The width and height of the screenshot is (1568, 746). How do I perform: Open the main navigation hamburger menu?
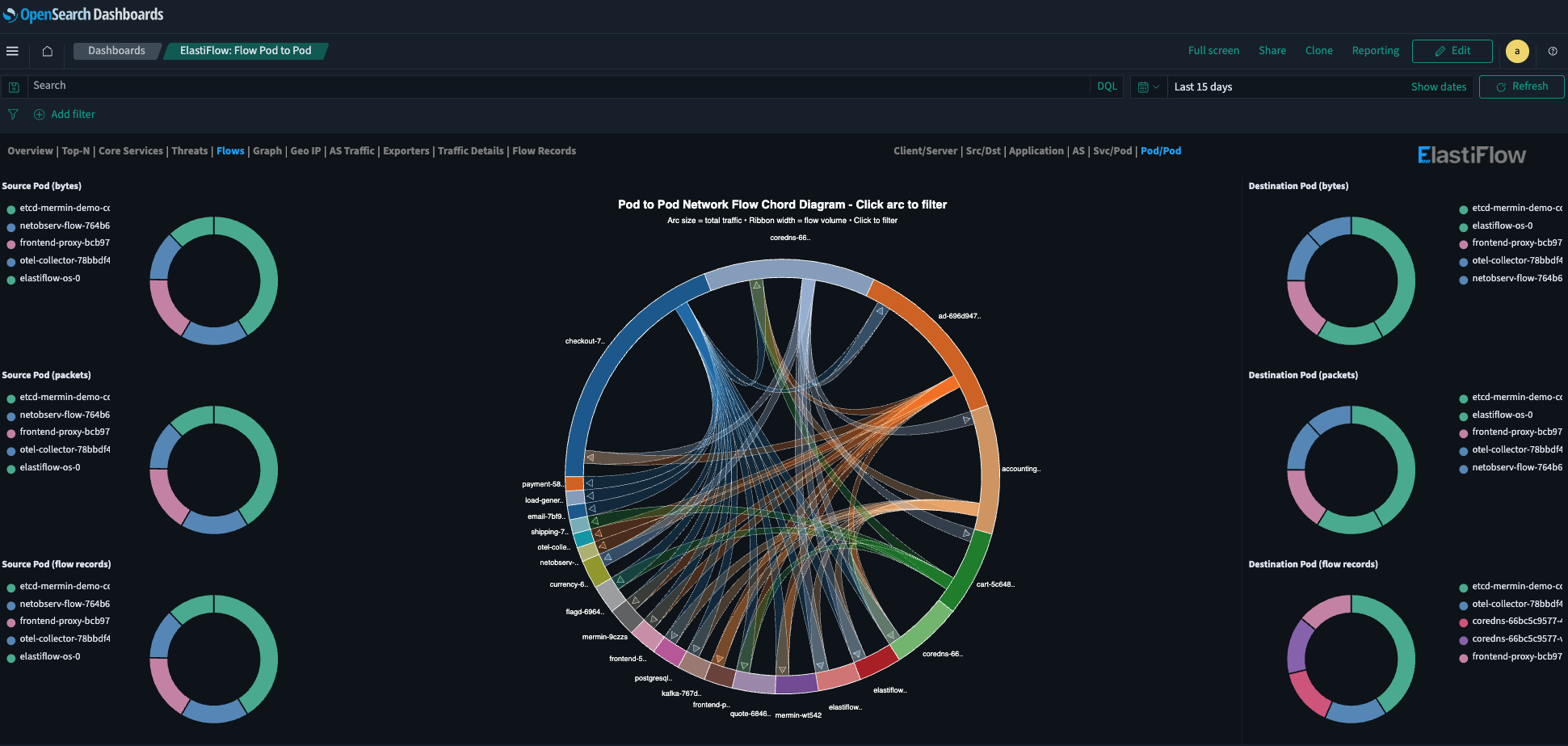13,50
